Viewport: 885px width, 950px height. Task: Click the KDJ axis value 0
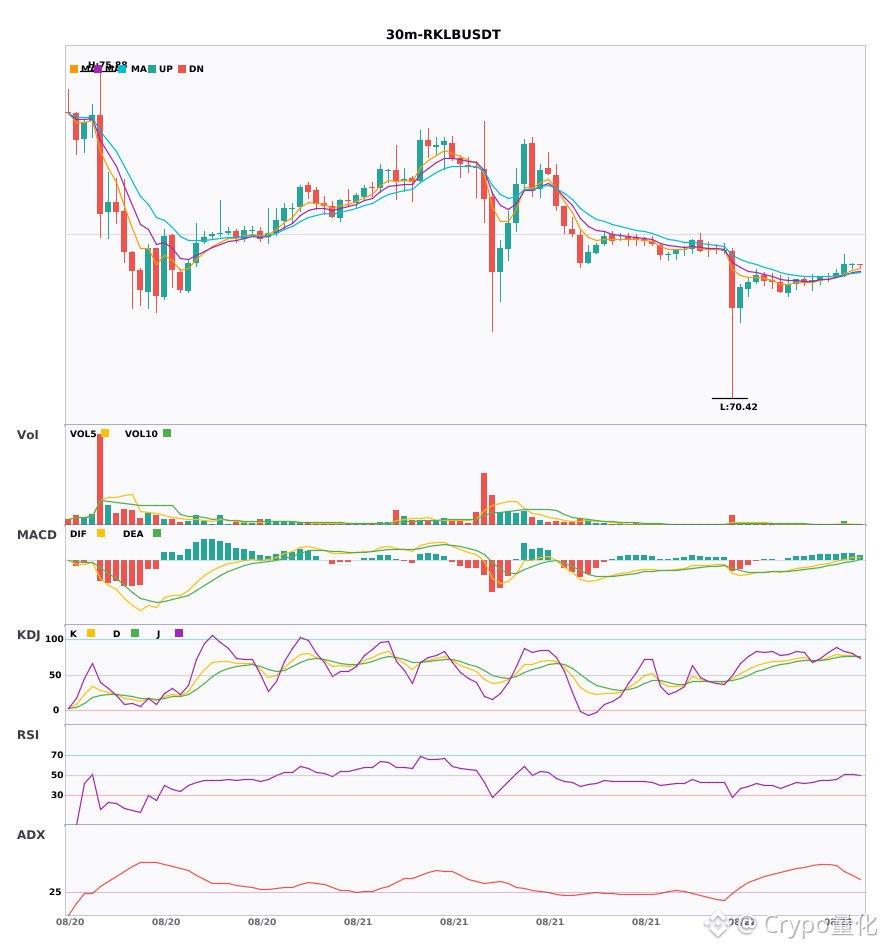click(56, 710)
